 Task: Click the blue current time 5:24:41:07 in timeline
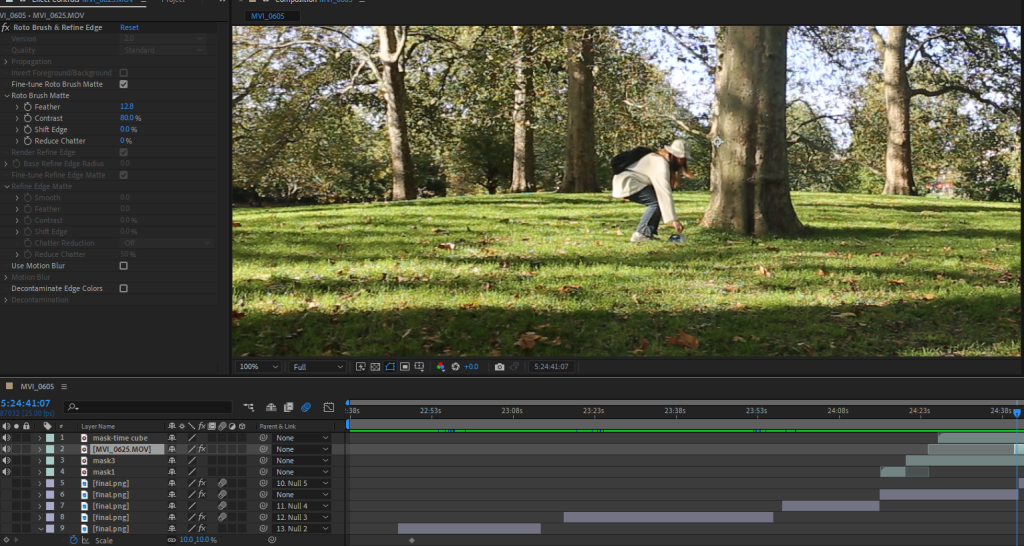click(26, 404)
